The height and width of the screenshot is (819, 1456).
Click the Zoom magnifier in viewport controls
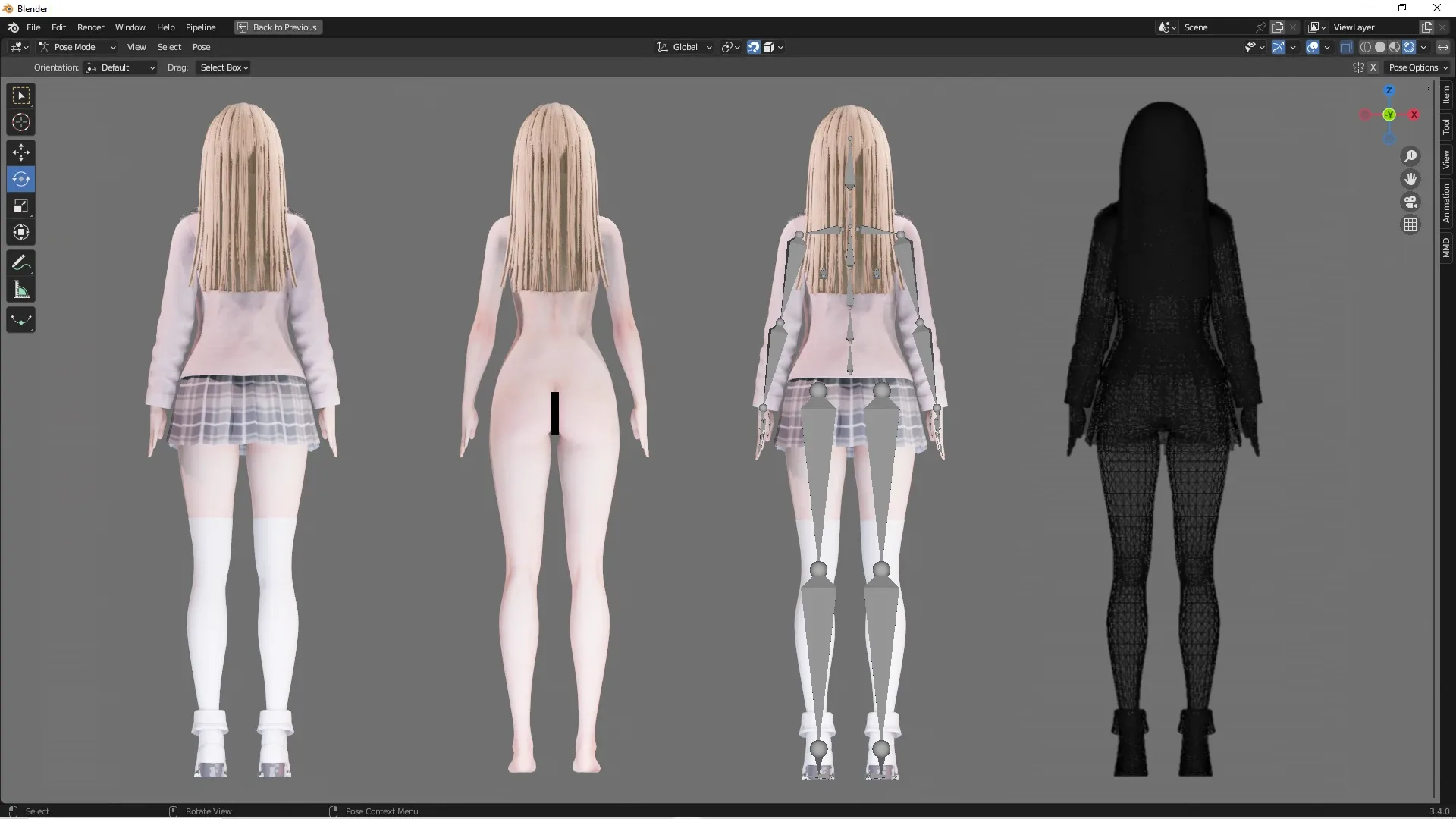[1410, 155]
